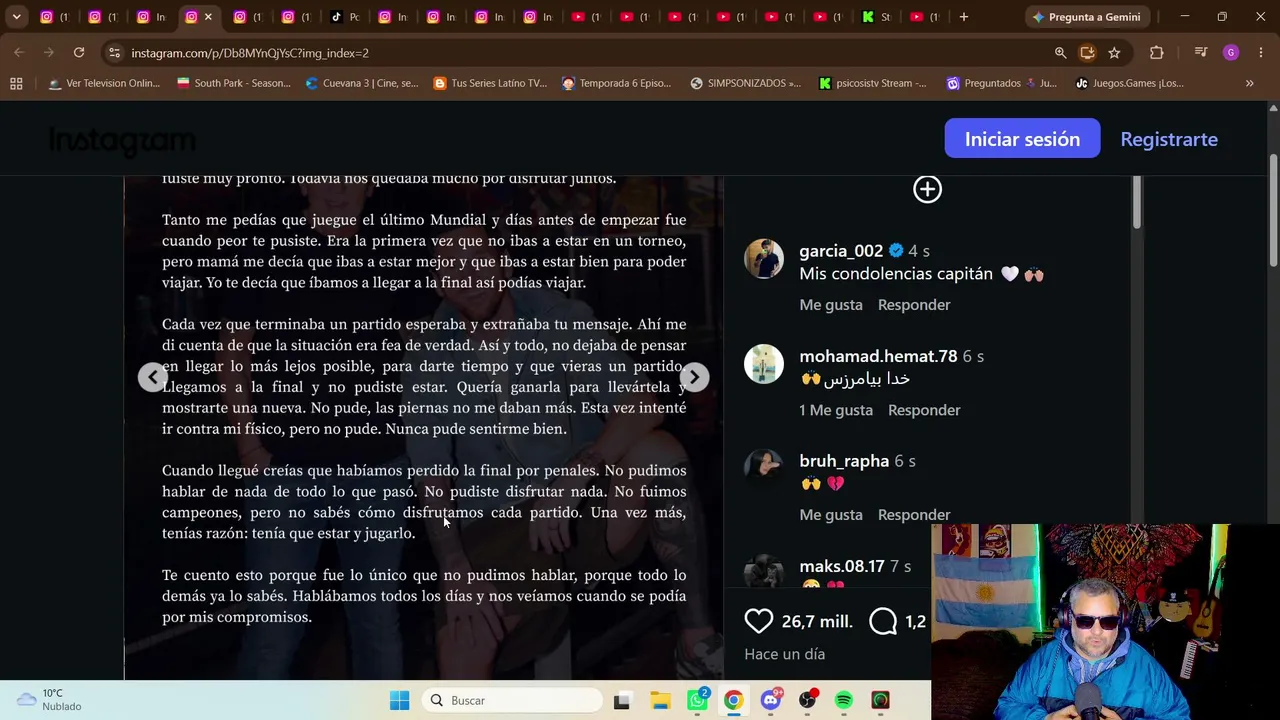Open the Chrome zoom magnifier icon
The height and width of the screenshot is (720, 1280).
pos(1060,52)
